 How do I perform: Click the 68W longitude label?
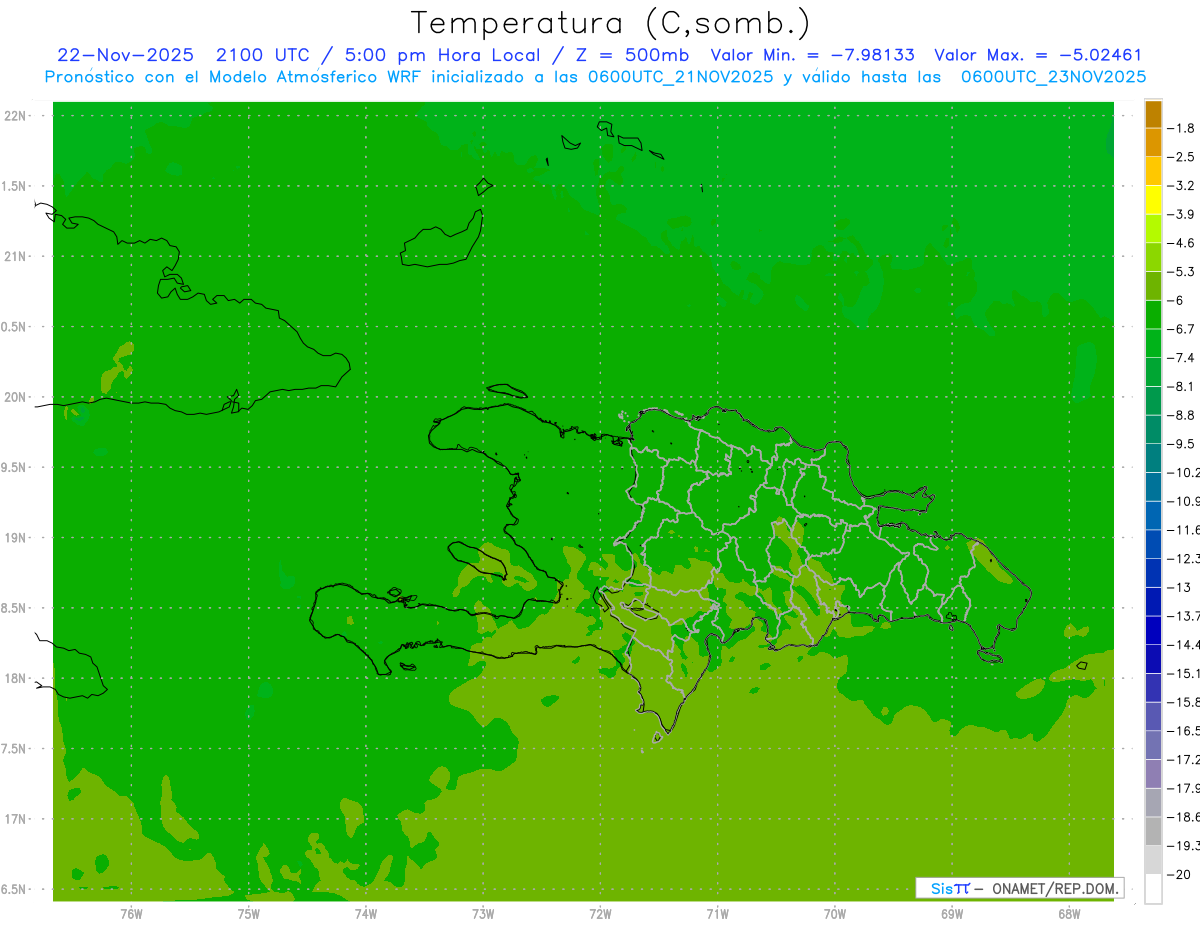1068,913
